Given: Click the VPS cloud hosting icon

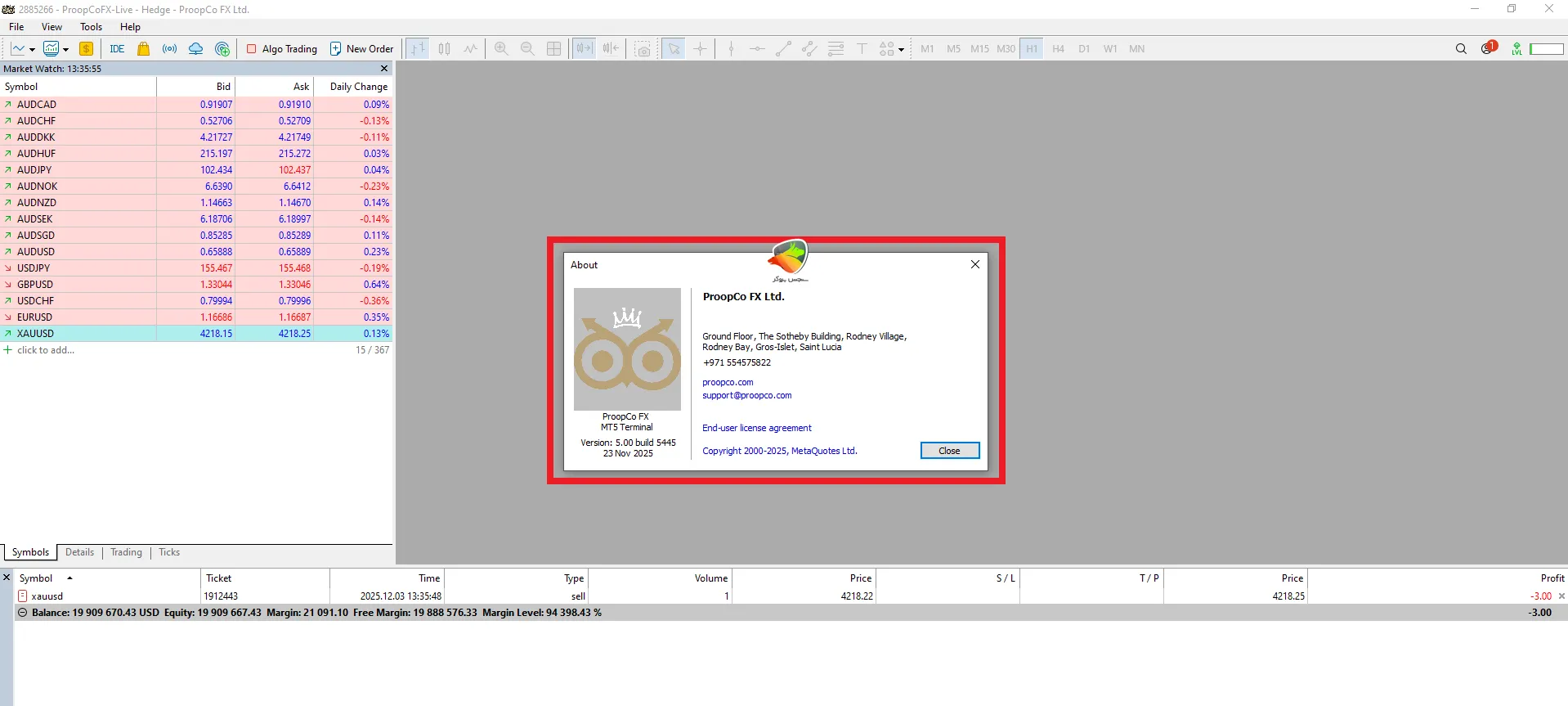Looking at the screenshot, I should click(x=195, y=49).
